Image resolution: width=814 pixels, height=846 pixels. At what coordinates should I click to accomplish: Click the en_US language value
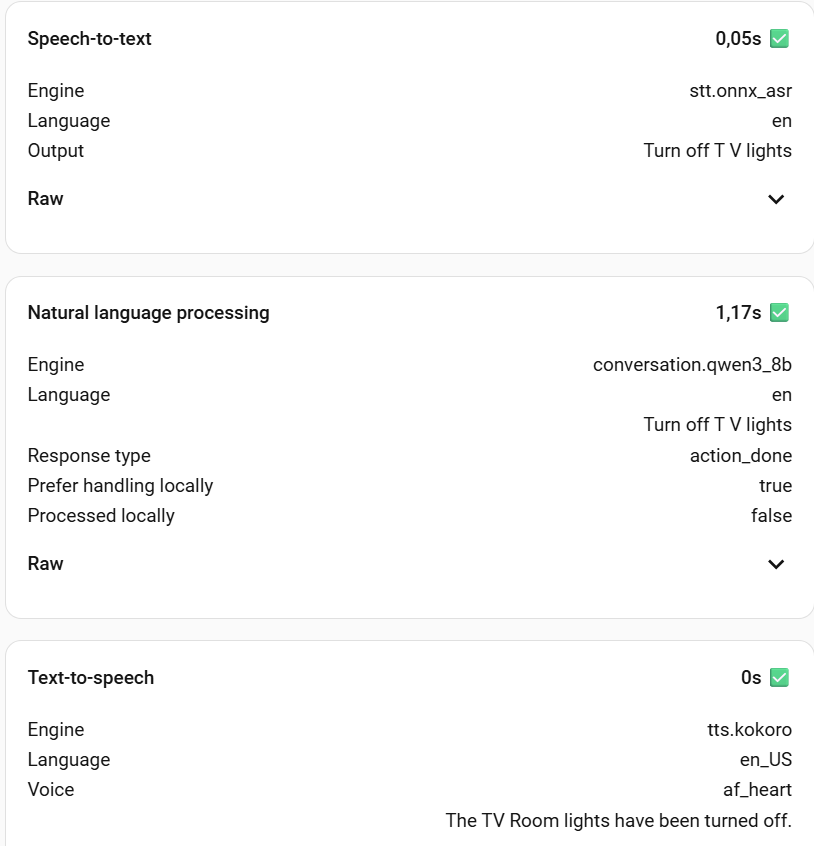(x=765, y=760)
